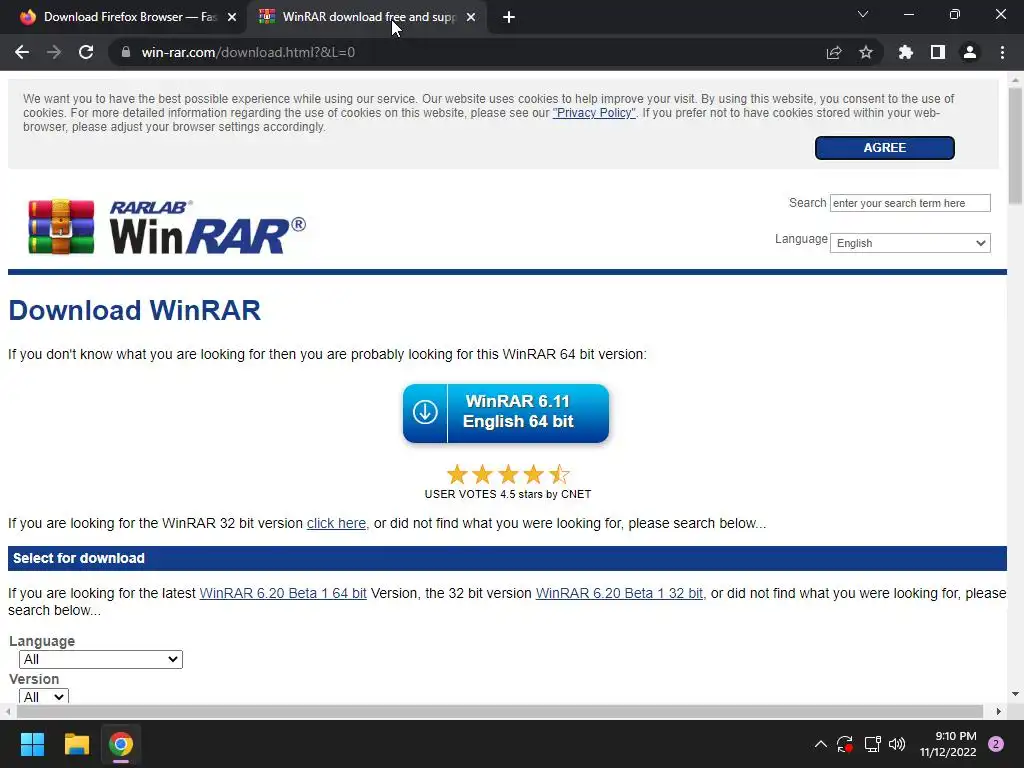Click the AGREE cookie button
1024x768 pixels.
[884, 148]
